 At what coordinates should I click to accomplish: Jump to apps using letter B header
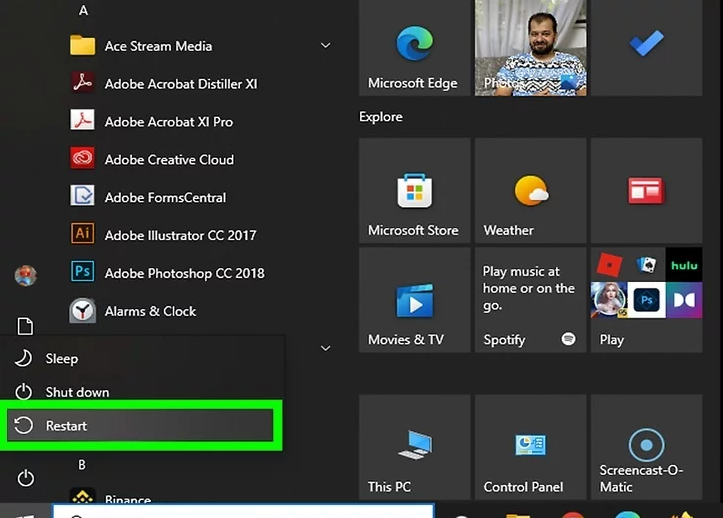[82, 465]
